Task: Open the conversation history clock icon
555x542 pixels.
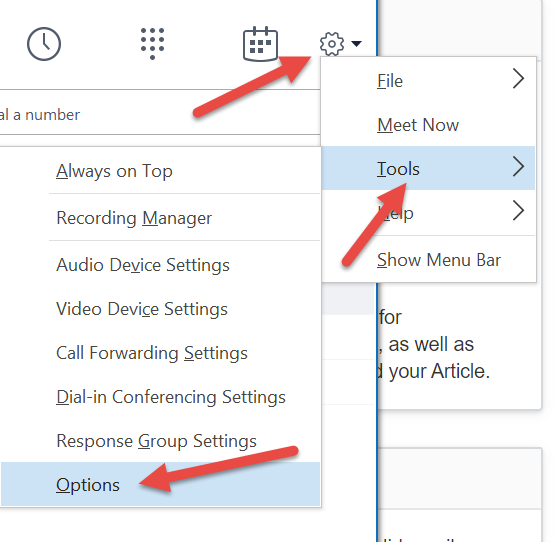Action: [x=44, y=44]
